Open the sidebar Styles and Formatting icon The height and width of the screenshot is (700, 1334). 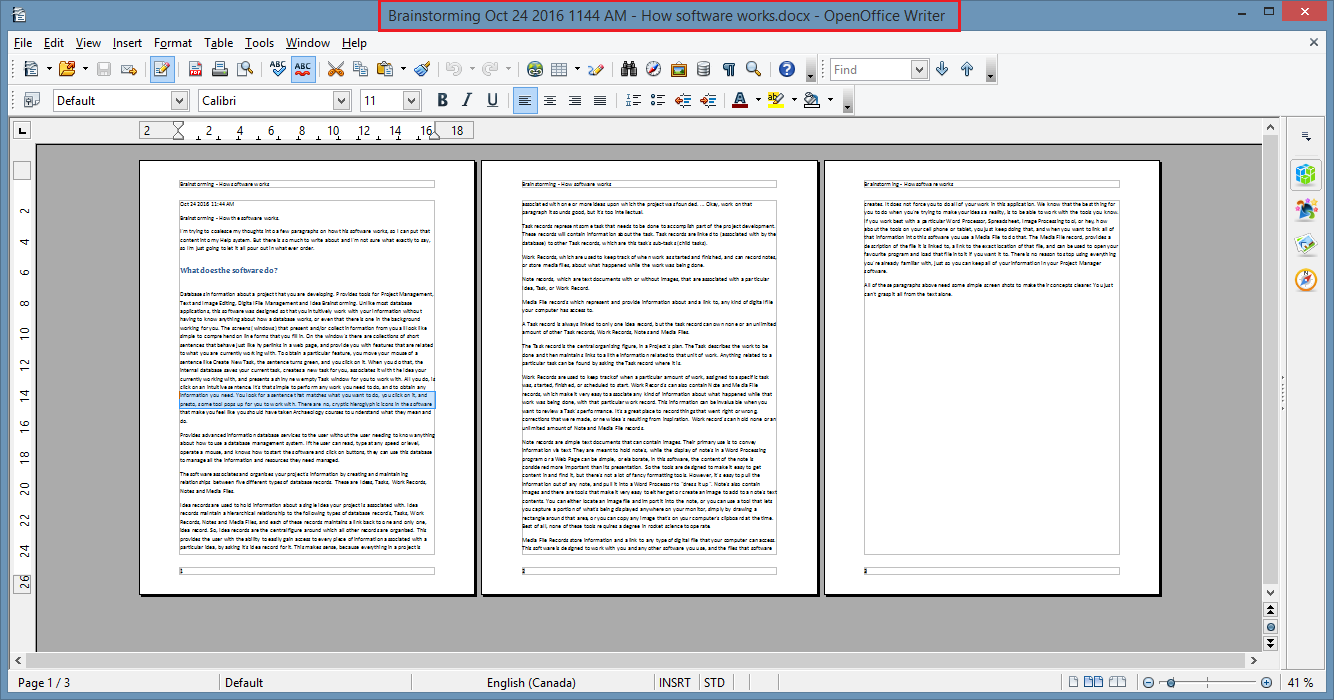[1305, 209]
